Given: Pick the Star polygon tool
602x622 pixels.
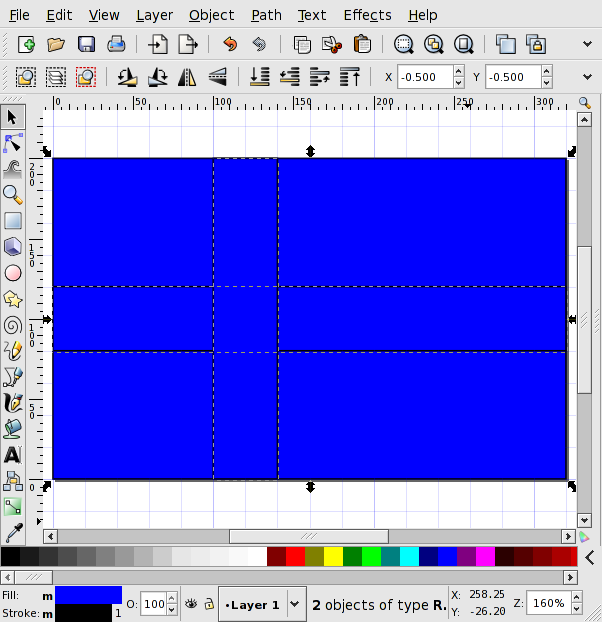Looking at the screenshot, I should point(13,298).
